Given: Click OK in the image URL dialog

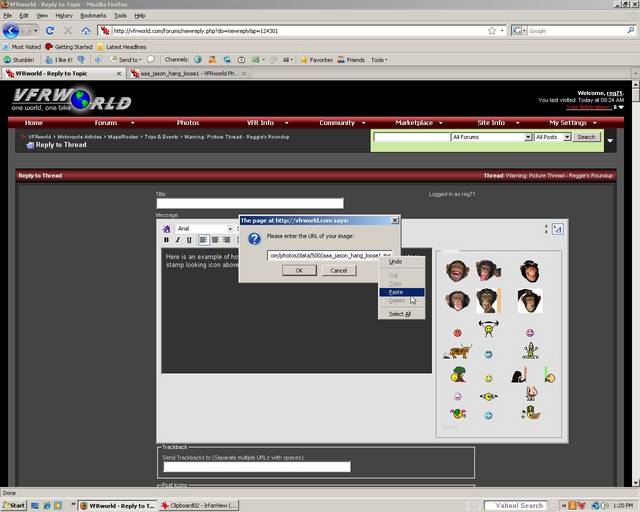Looking at the screenshot, I should tap(298, 270).
